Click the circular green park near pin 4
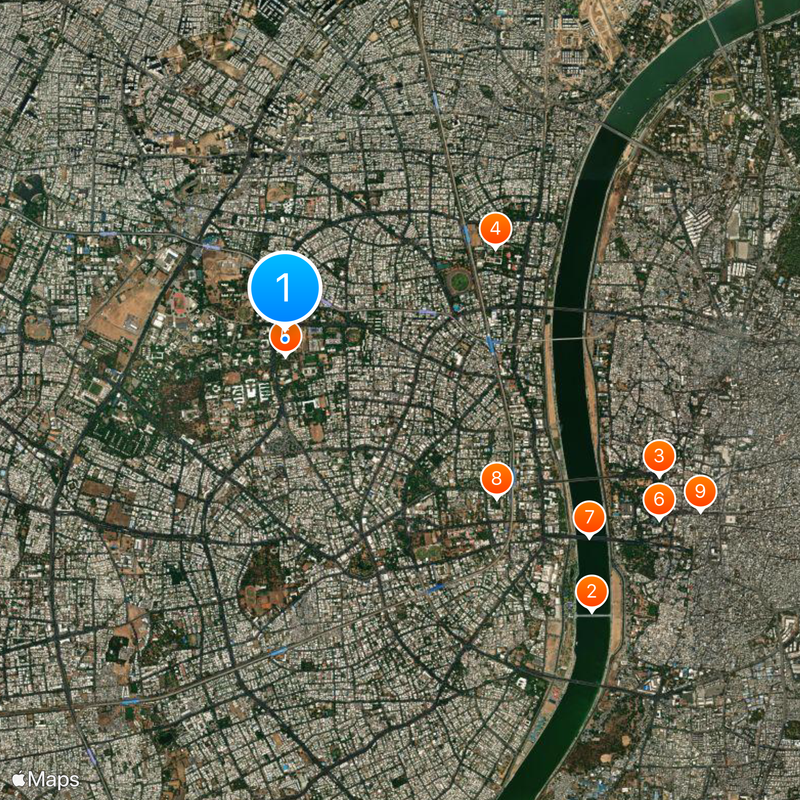Viewport: 800px width, 800px height. tap(459, 280)
